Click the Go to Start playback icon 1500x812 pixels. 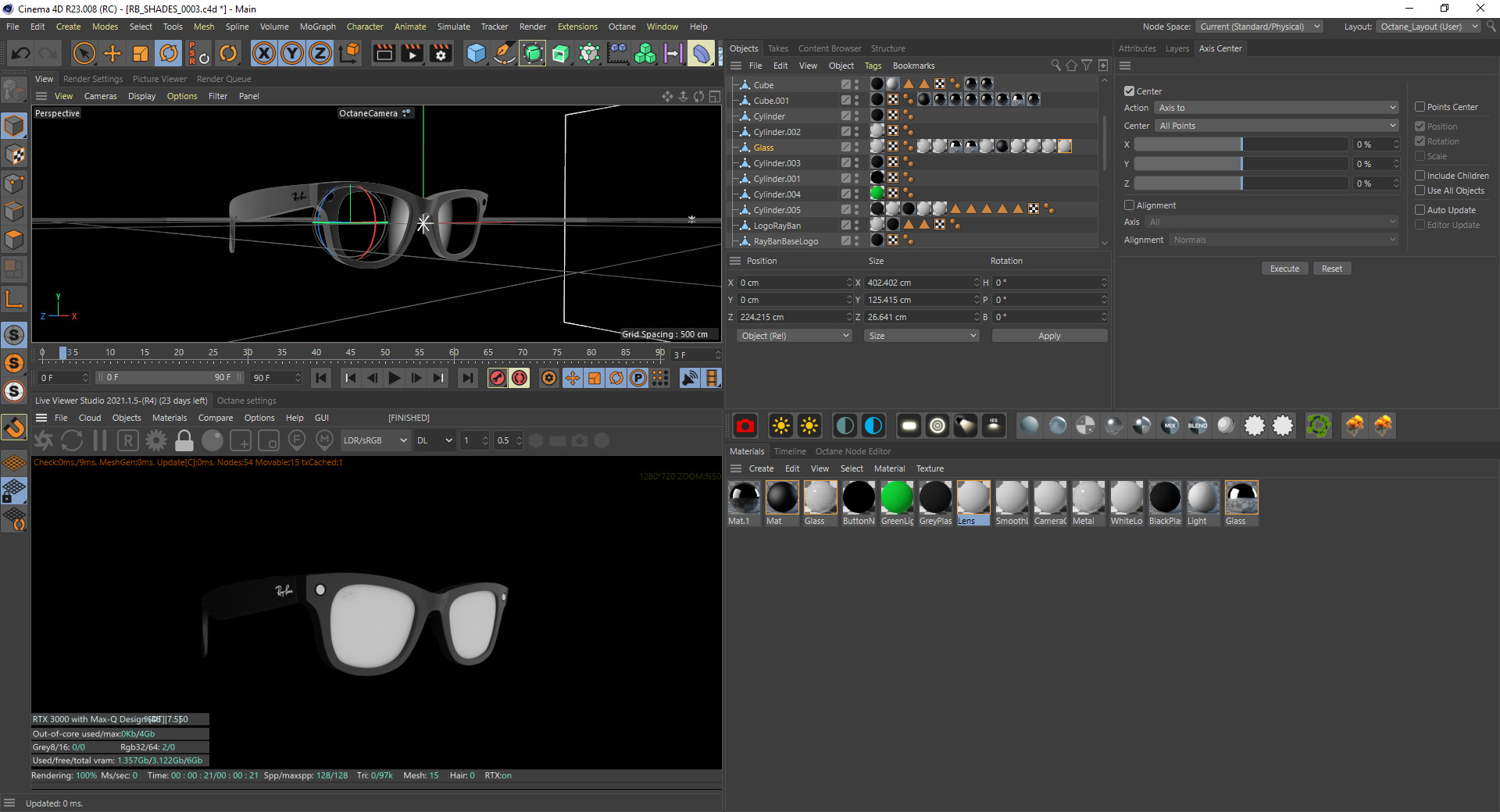(x=320, y=378)
